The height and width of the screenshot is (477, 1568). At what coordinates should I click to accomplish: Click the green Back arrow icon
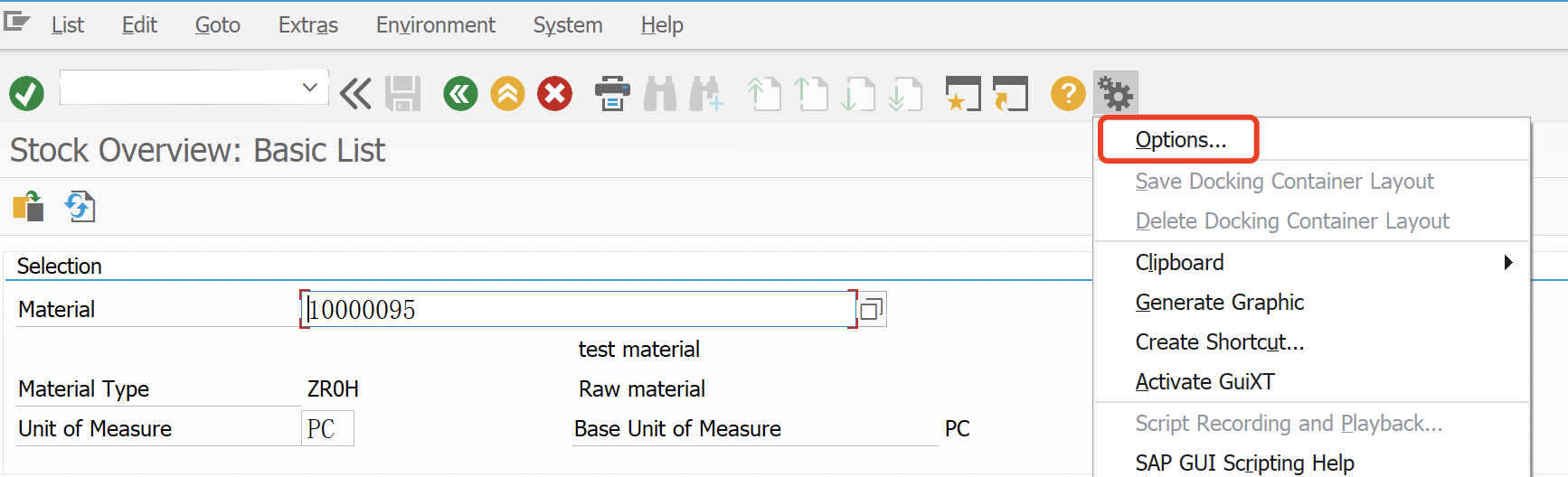click(460, 93)
